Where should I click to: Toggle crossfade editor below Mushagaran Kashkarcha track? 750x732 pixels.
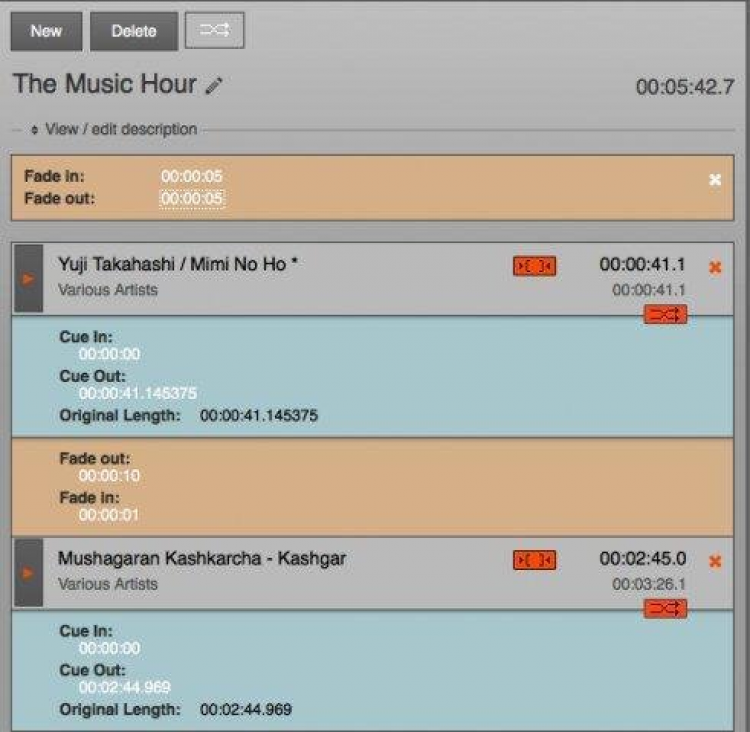pos(665,609)
